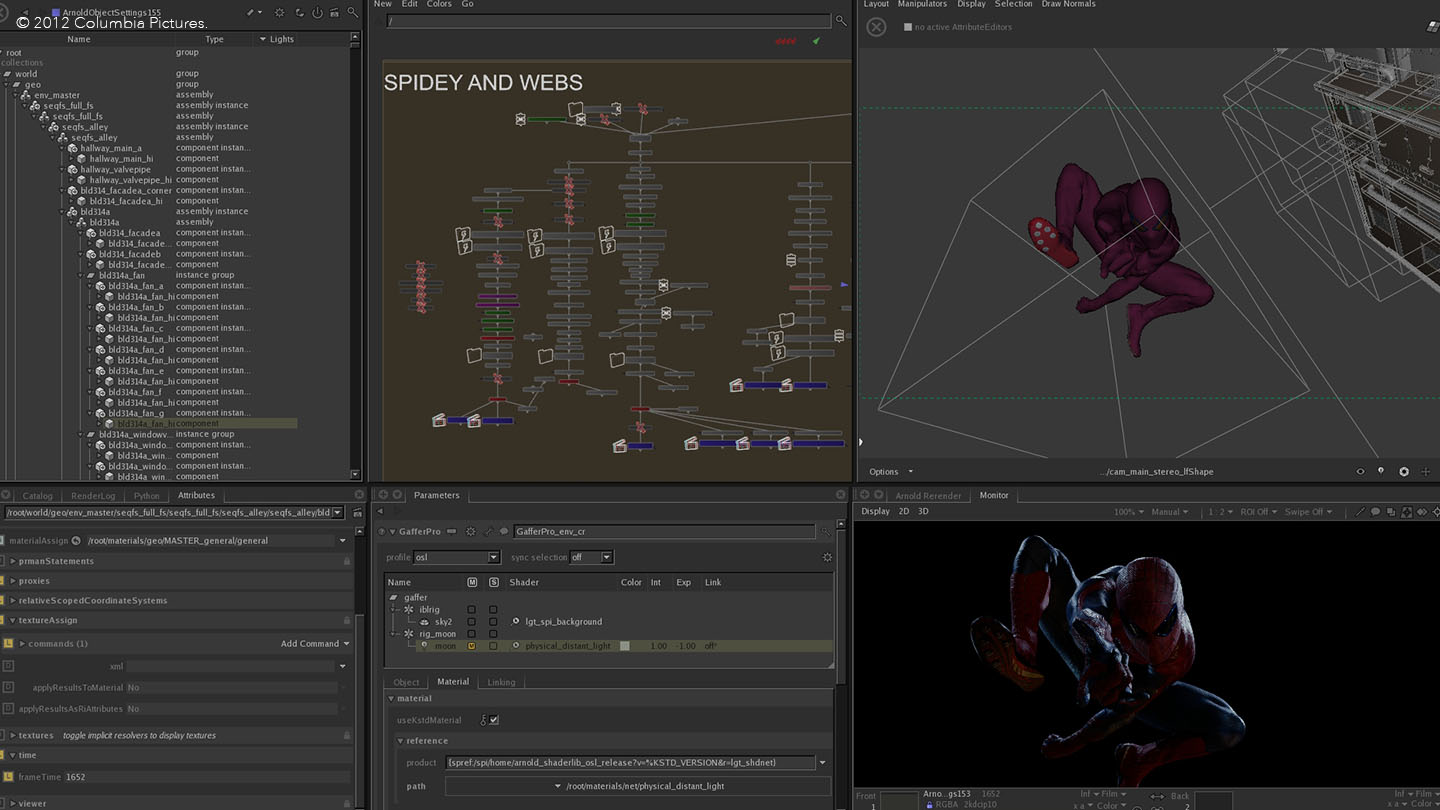
Task: Collapse the reference section
Action: click(401, 741)
